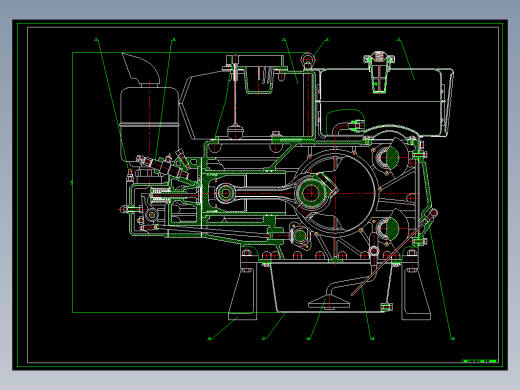Click the right engine mounting foot

point(415,290)
